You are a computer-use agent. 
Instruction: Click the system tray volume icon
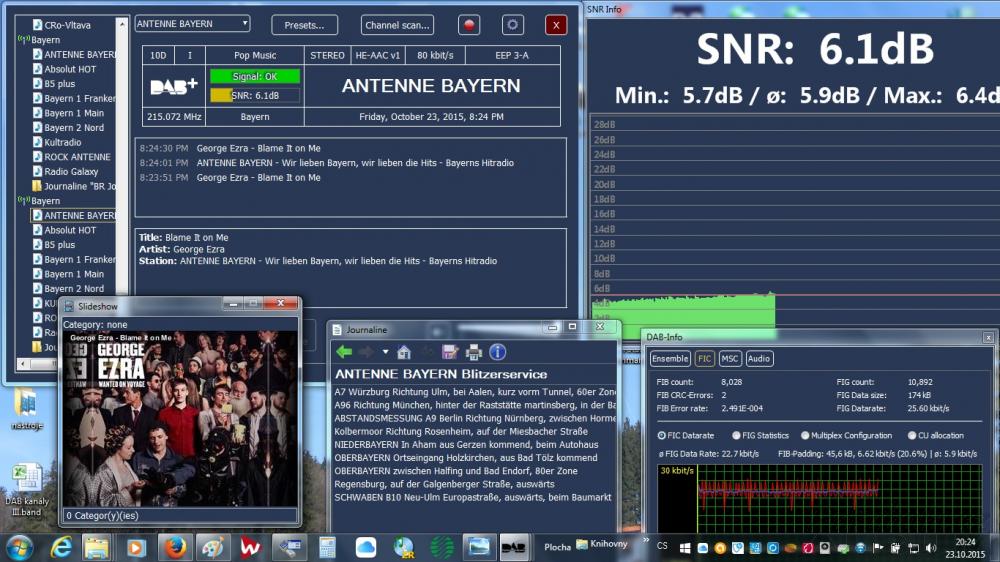click(x=930, y=547)
